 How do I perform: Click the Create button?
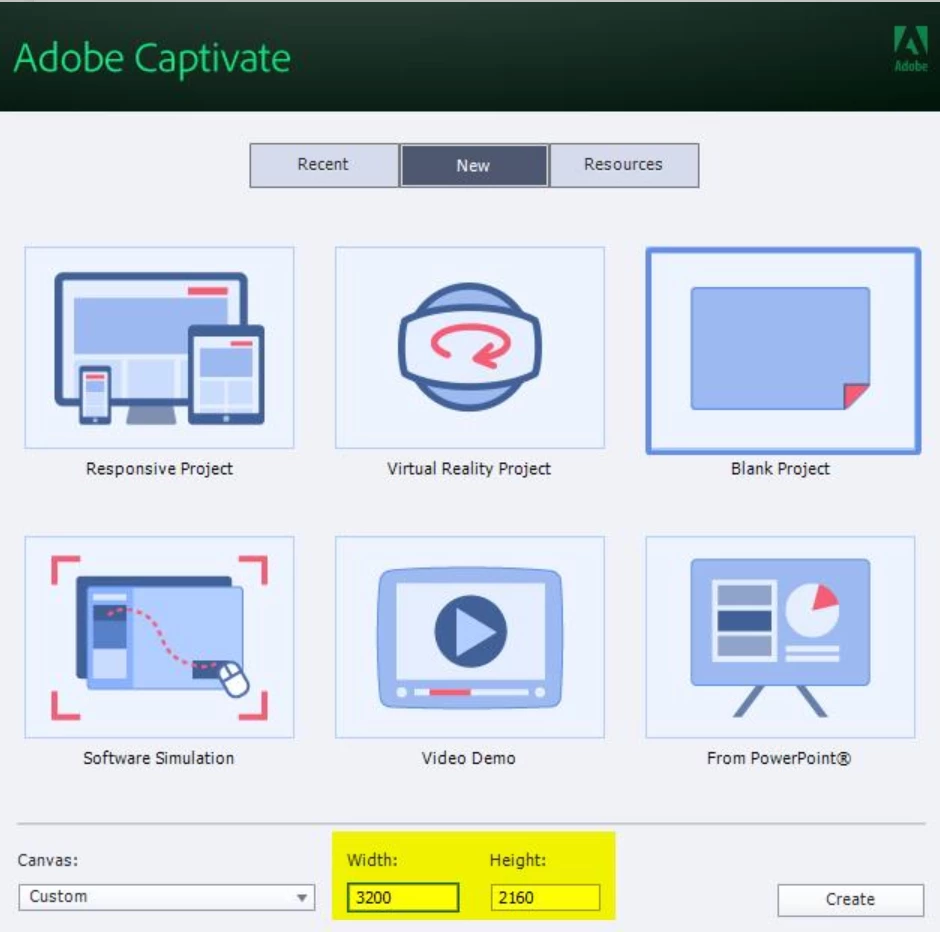tap(851, 900)
